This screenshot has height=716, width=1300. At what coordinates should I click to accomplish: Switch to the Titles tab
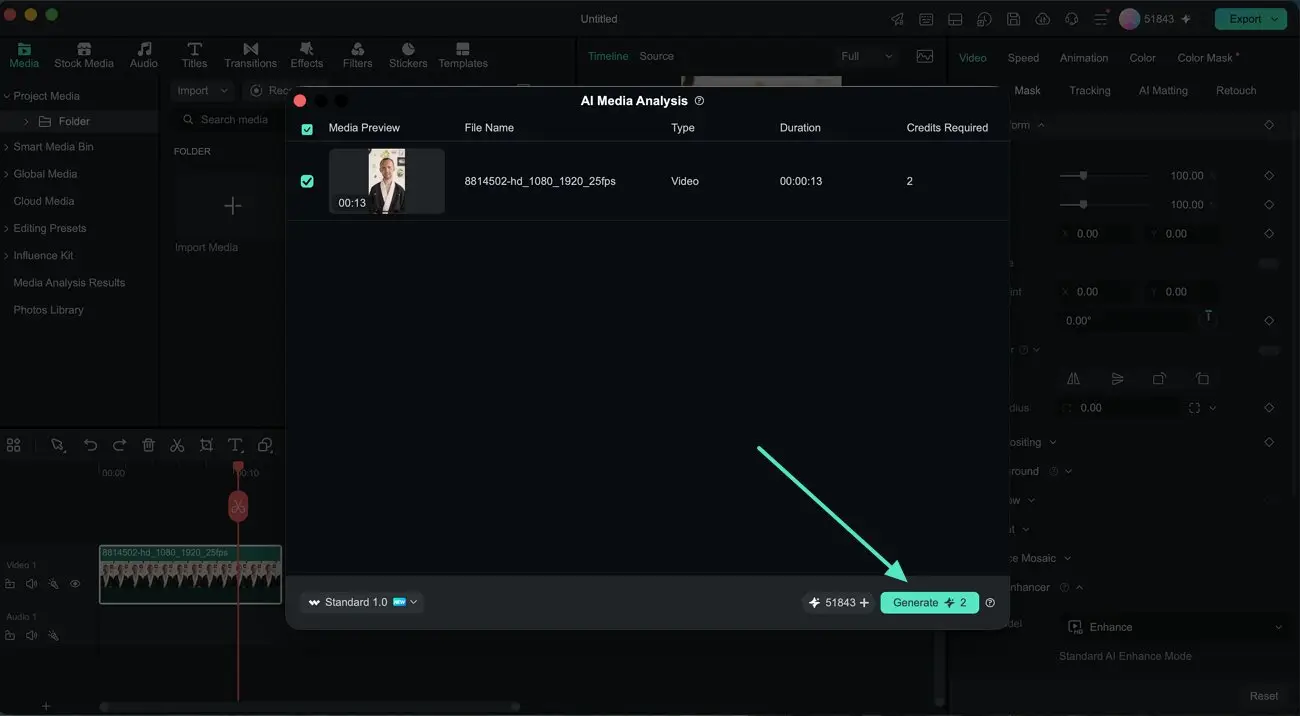pos(194,55)
